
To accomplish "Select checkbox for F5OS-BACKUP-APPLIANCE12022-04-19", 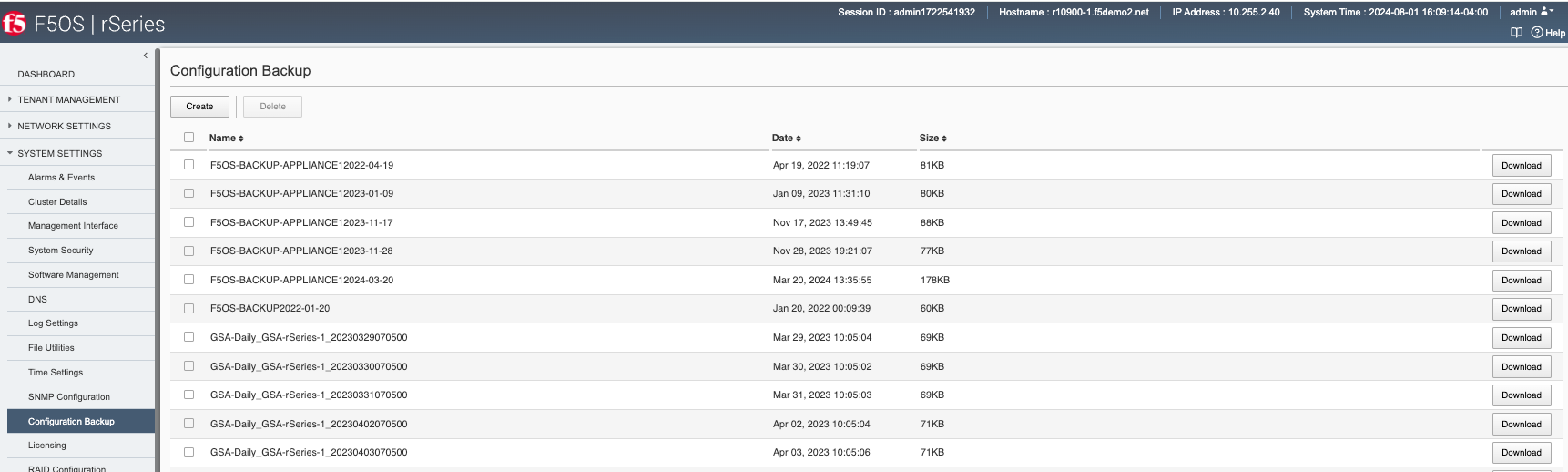I will [x=188, y=165].
